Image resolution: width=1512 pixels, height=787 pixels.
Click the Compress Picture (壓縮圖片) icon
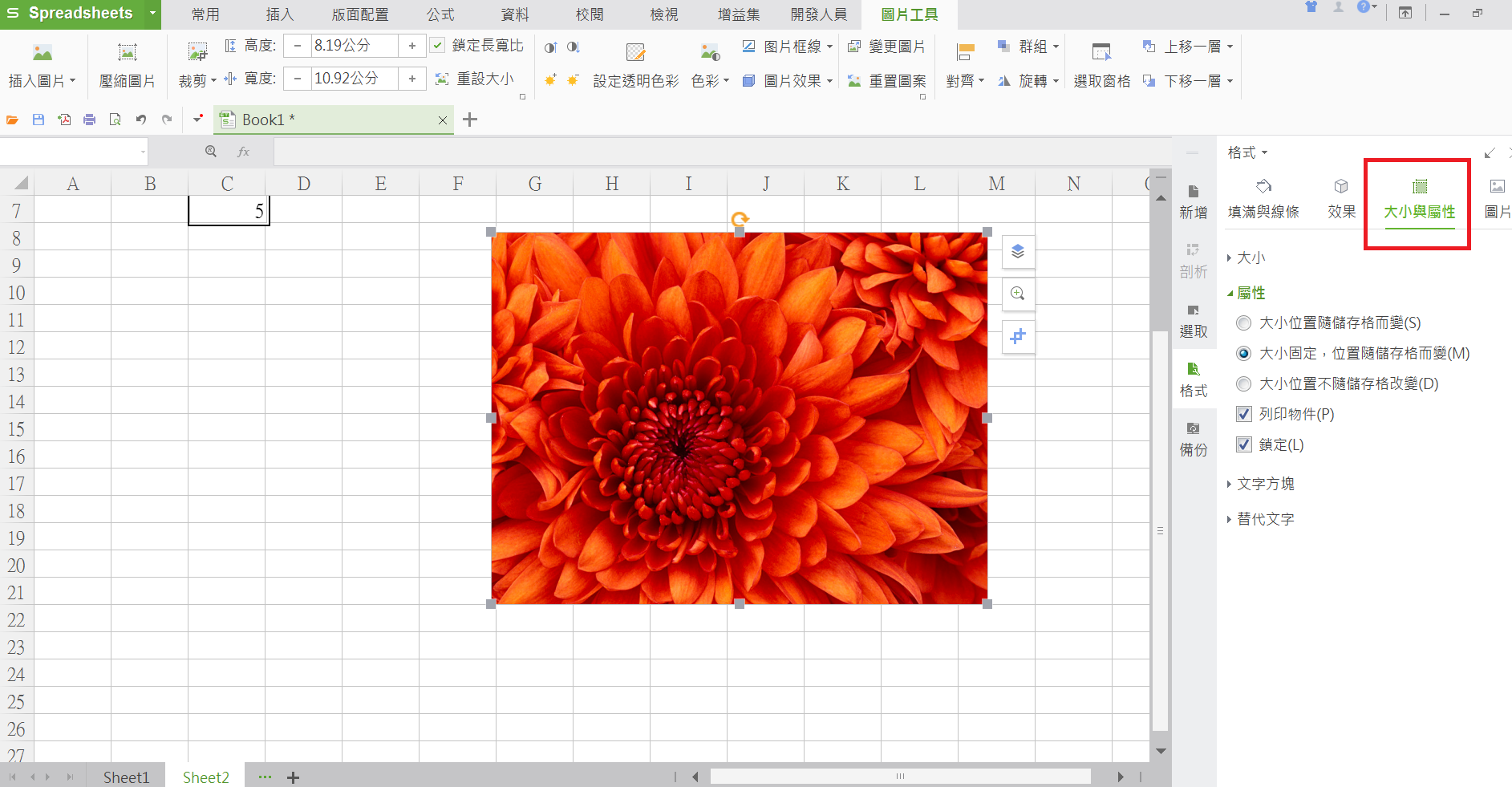pos(127,54)
